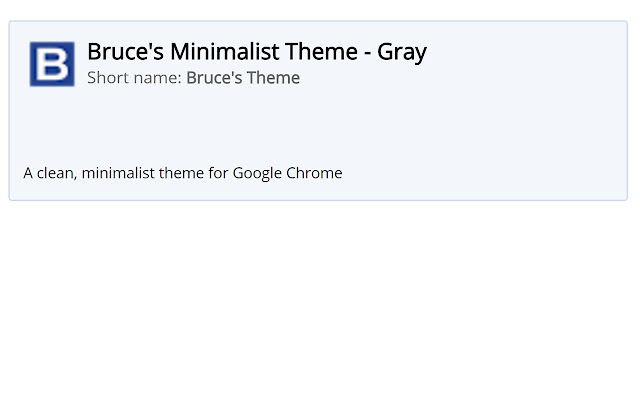Click the word "Theme" in the bold short name

click(274, 78)
